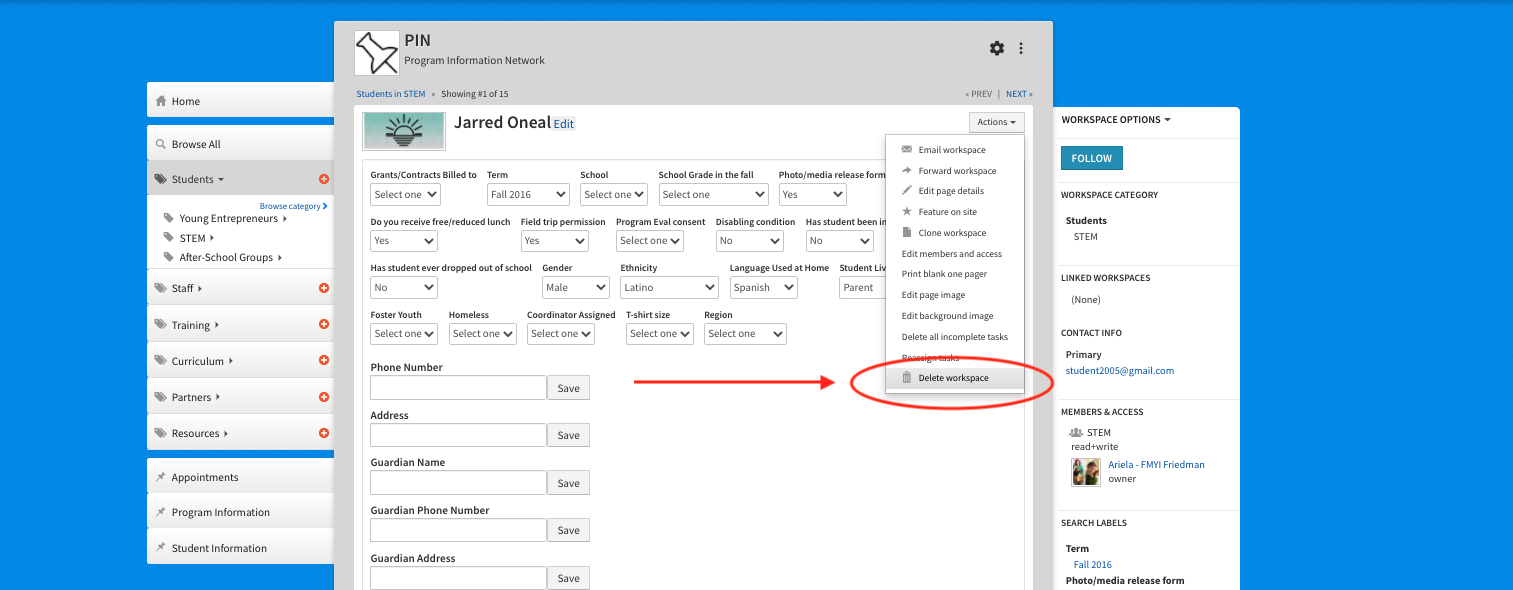Save the Phone Number field
This screenshot has width=1513, height=590.
568,388
